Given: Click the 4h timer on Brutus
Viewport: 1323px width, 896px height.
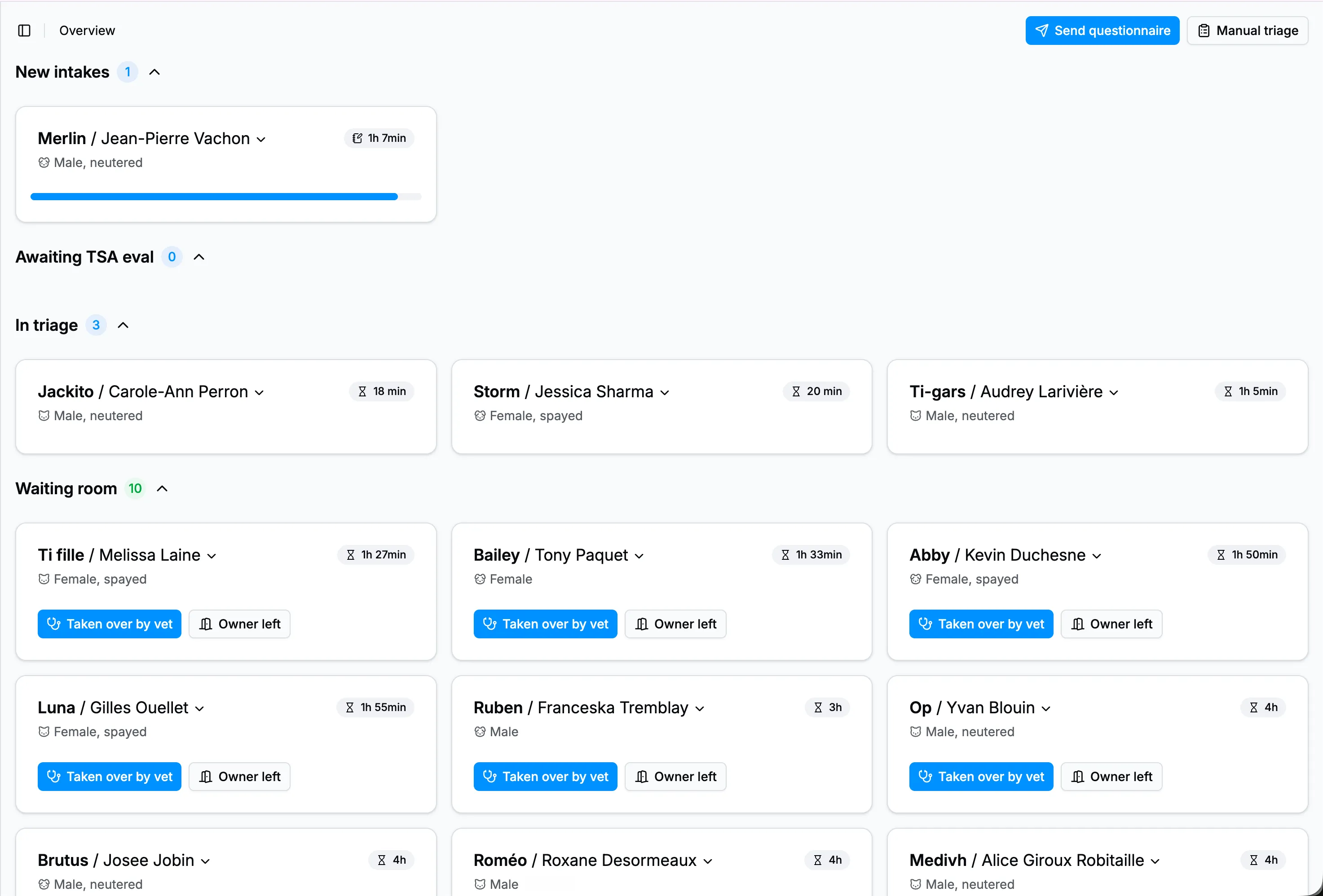Looking at the screenshot, I should pyautogui.click(x=392, y=860).
